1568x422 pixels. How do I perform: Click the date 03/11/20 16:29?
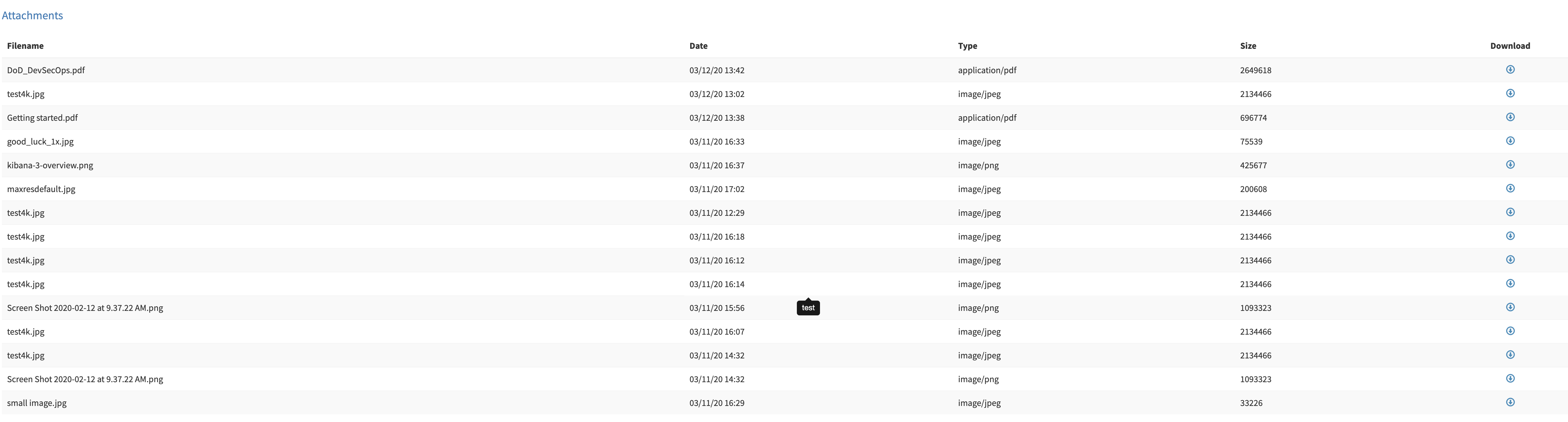click(717, 402)
